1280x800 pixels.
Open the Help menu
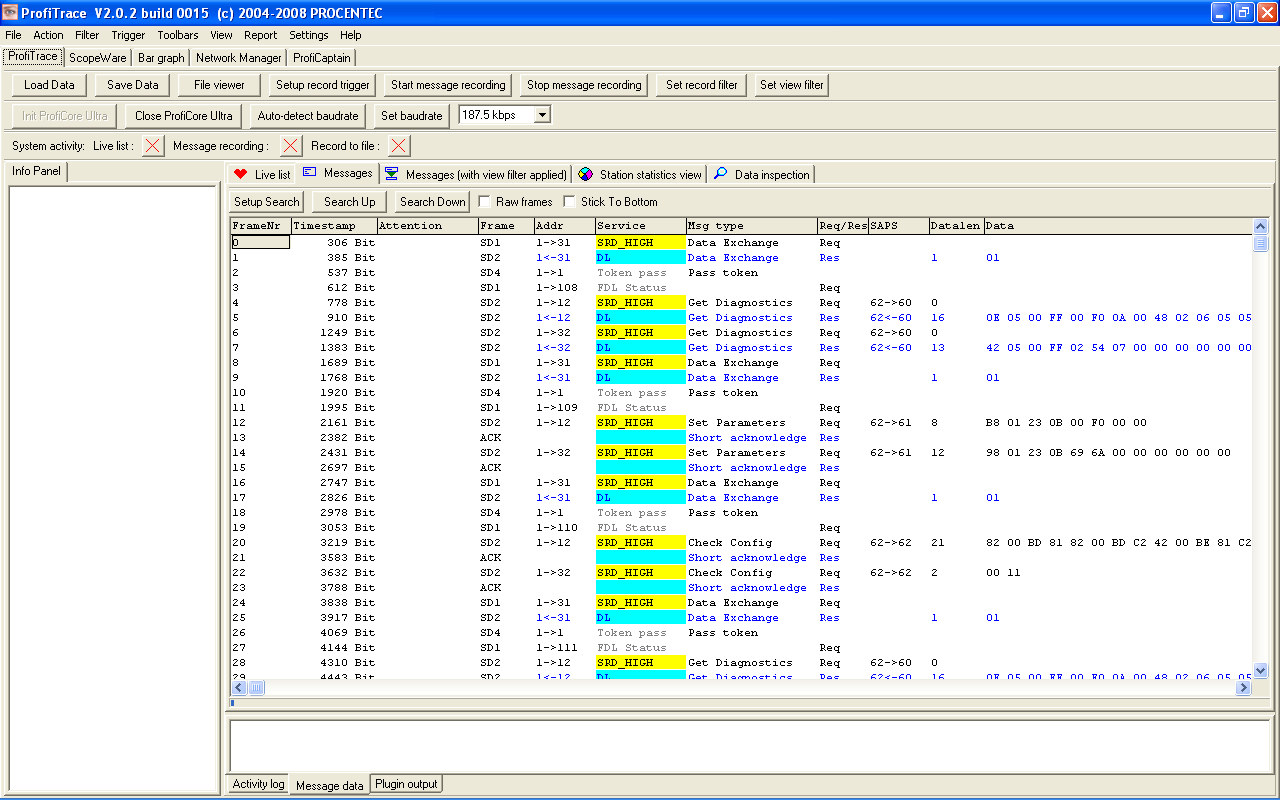351,35
